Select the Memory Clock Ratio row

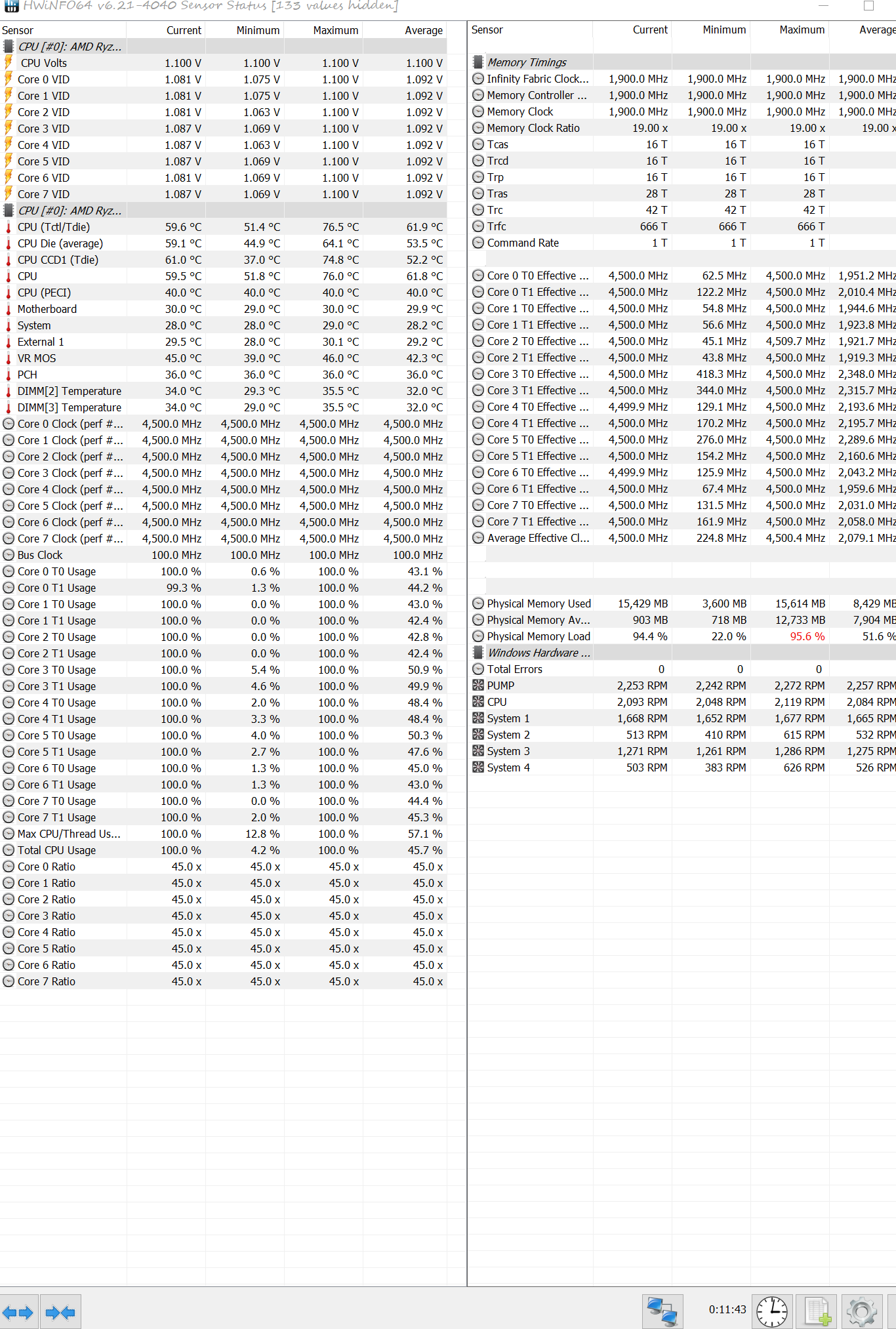click(682, 128)
